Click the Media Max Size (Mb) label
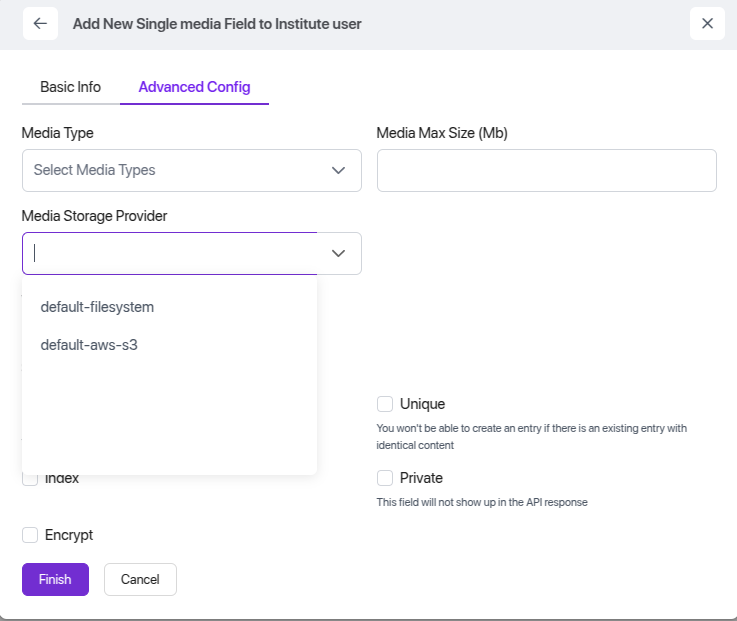 pos(442,133)
